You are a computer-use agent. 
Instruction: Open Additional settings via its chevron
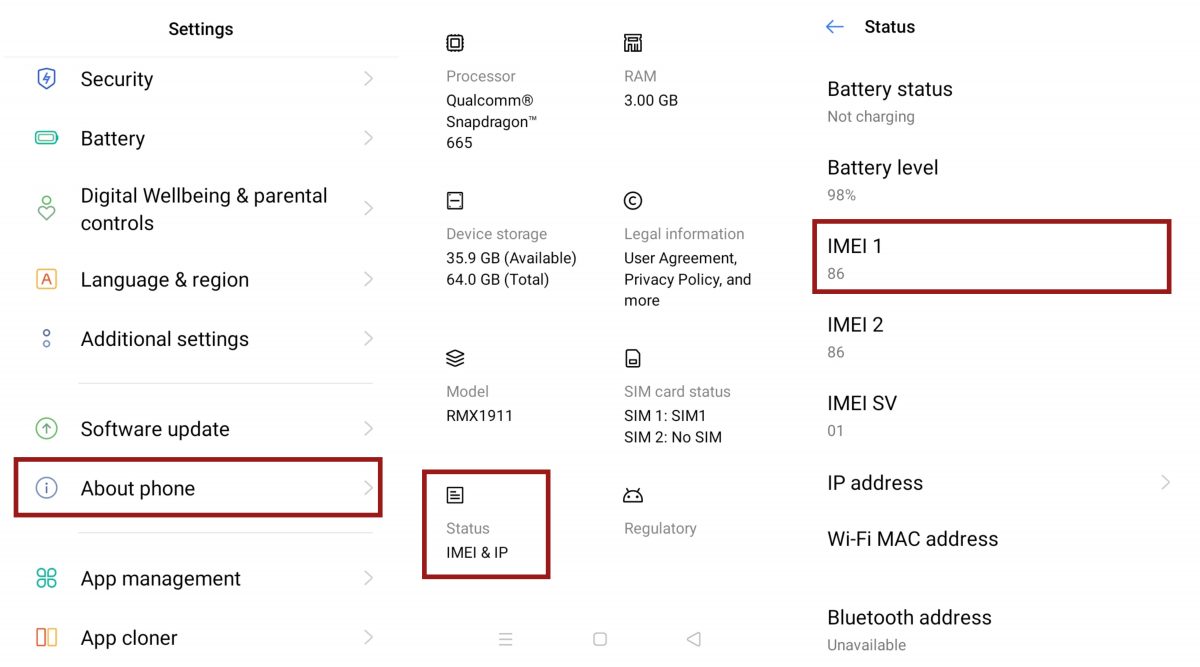[x=368, y=339]
